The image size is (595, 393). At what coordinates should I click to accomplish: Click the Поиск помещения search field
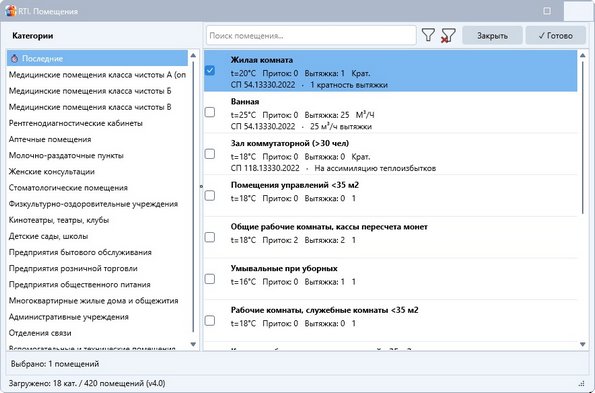(311, 36)
